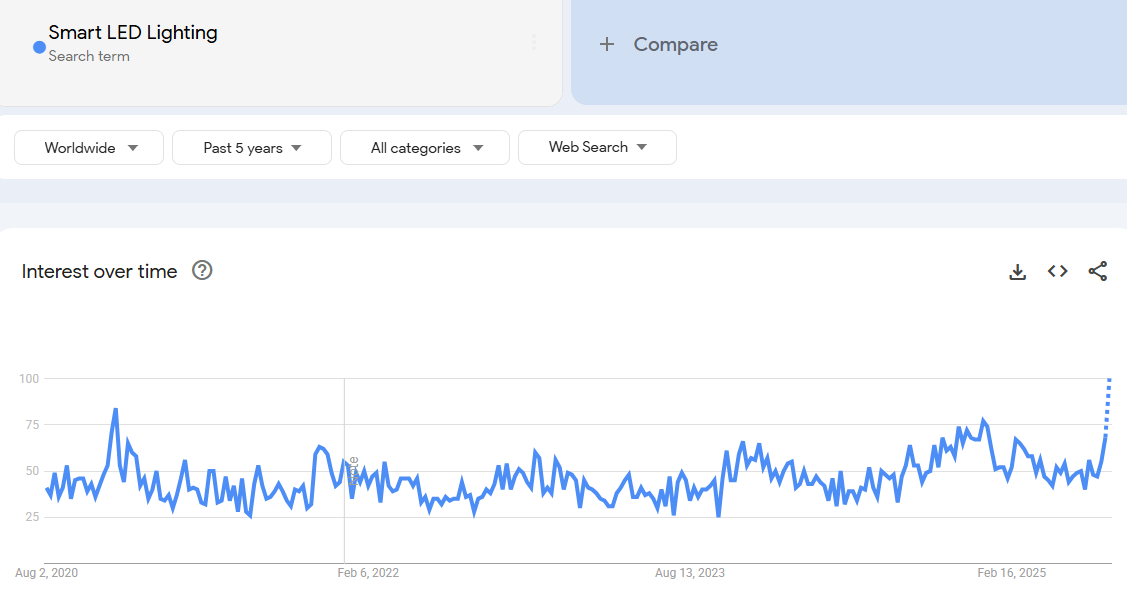The width and height of the screenshot is (1127, 602).
Task: Download the chart data as CSV
Action: coord(1017,271)
